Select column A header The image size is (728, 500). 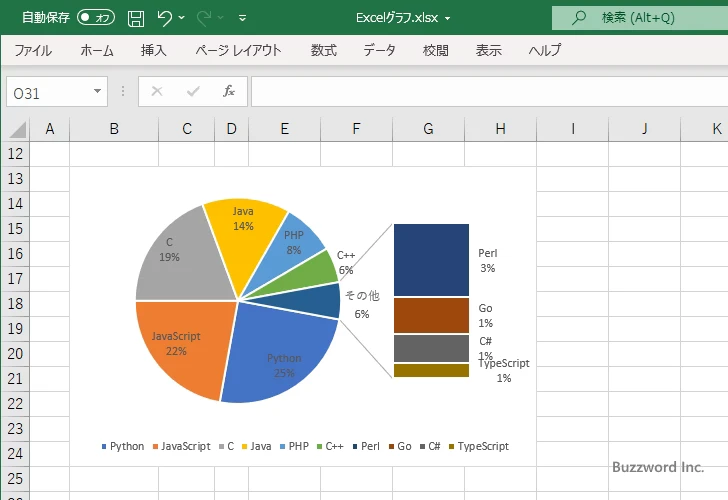pos(50,129)
